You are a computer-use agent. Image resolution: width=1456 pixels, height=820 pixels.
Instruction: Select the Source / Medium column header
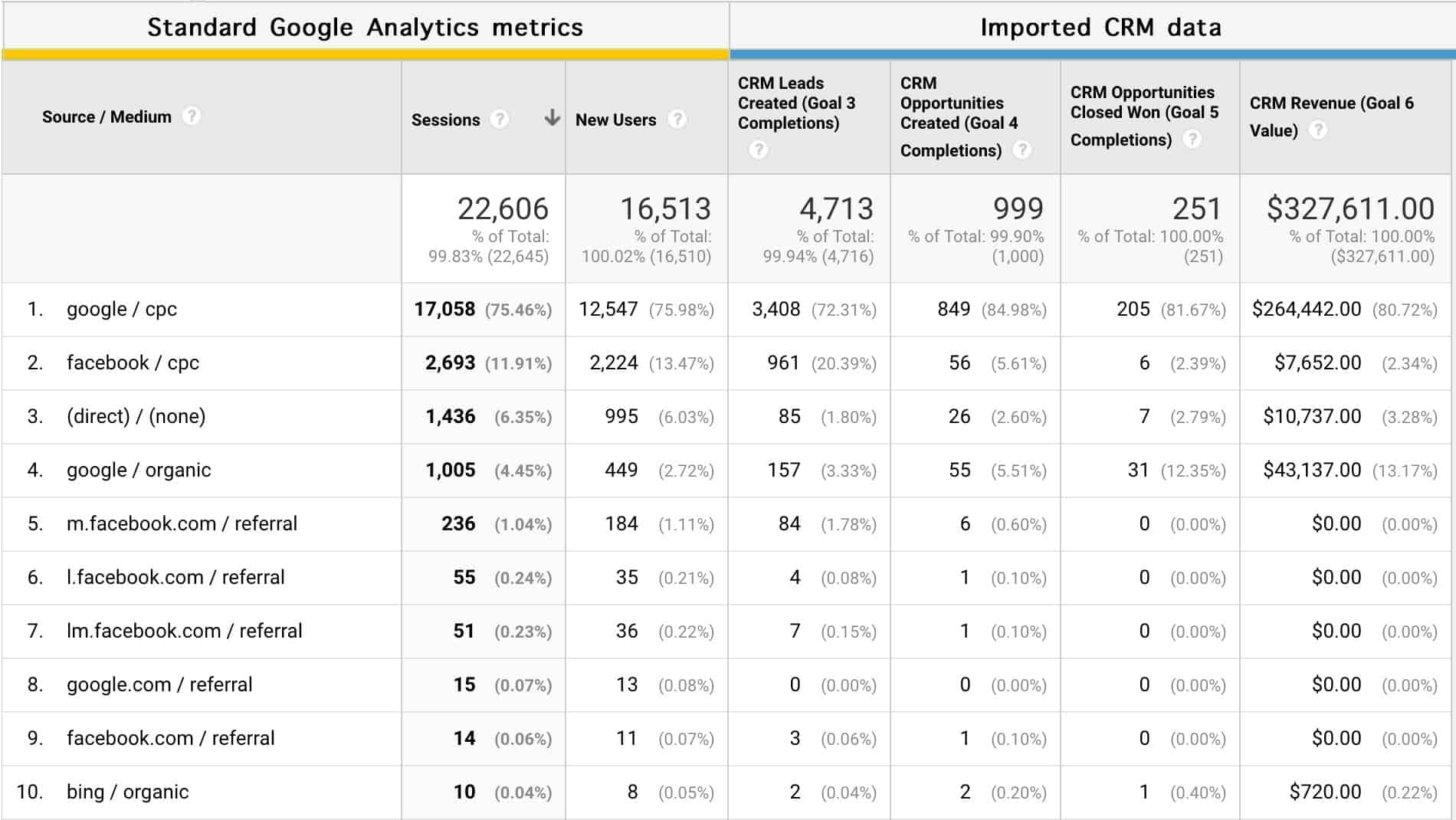pos(107,118)
